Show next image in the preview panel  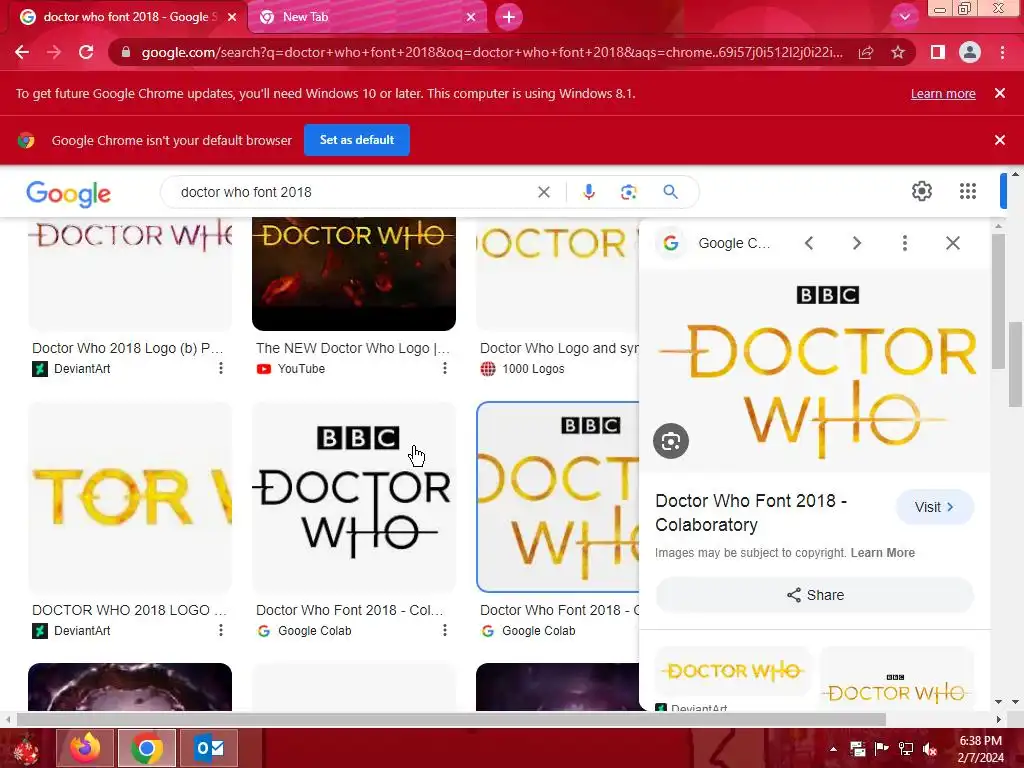coord(857,243)
